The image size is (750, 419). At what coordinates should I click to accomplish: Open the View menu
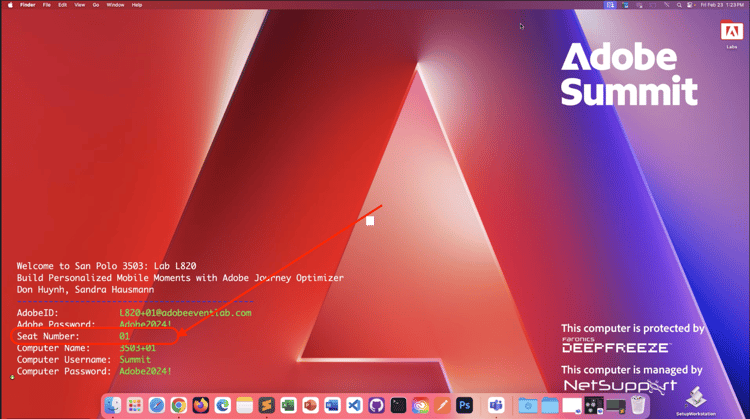tap(79, 5)
